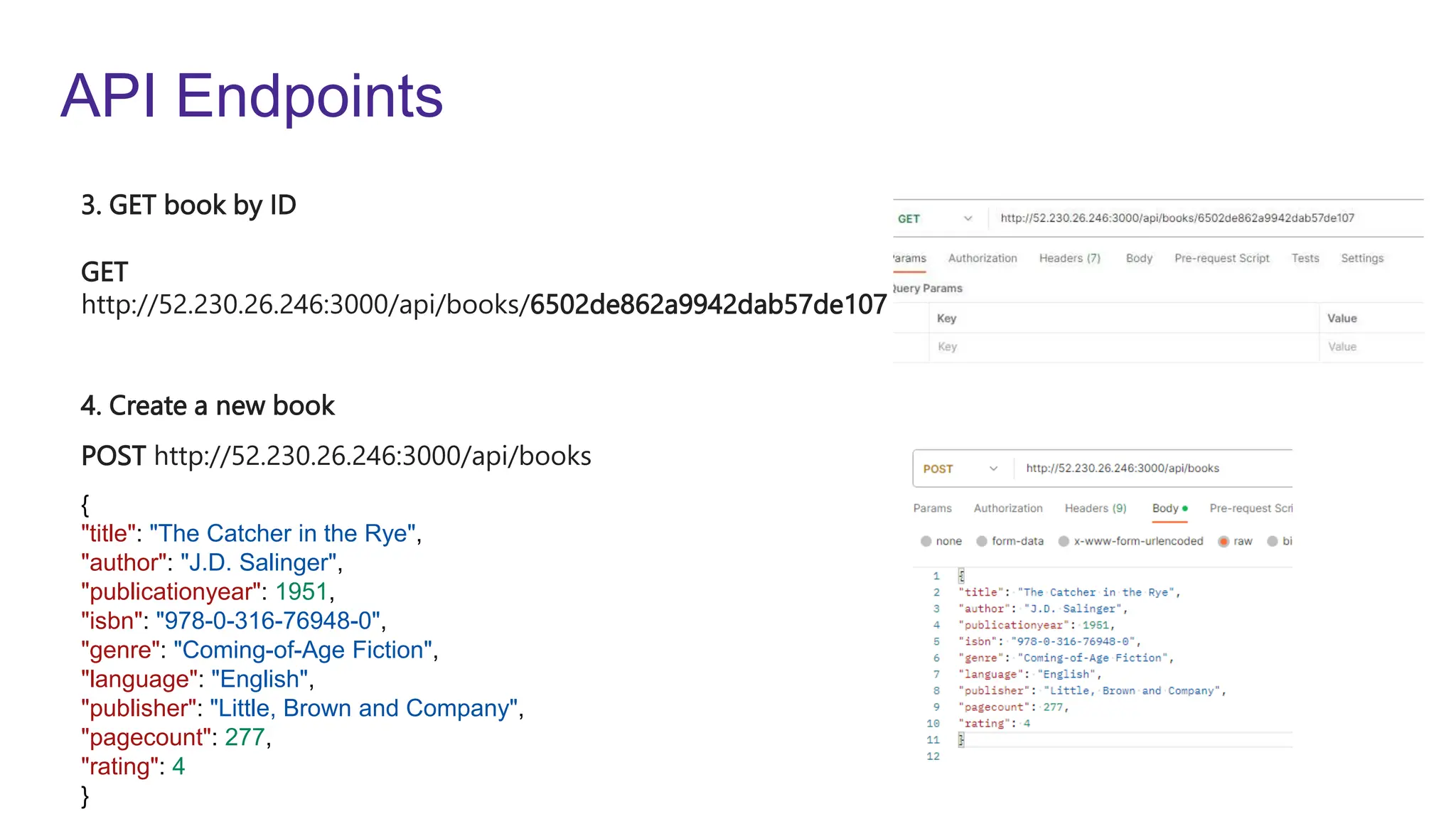The width and height of the screenshot is (1456, 819).
Task: Click the "rating" line in body editor
Action: pyautogui.click(x=994, y=723)
